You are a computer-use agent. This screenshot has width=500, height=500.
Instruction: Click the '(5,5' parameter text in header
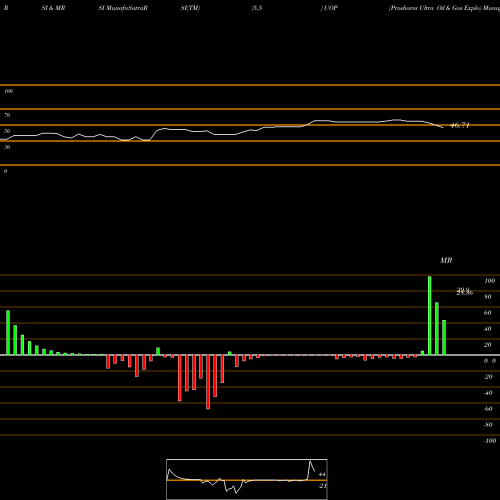257,8
